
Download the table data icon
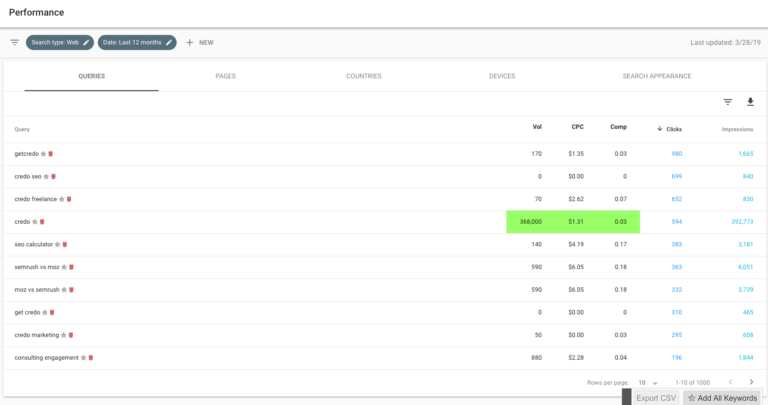pyautogui.click(x=750, y=102)
